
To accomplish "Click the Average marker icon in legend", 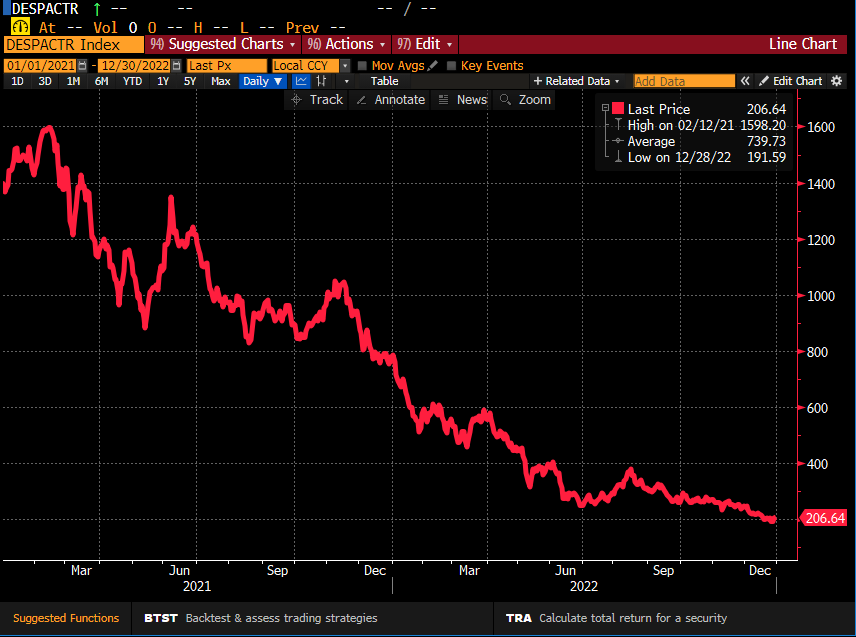I will coord(618,141).
